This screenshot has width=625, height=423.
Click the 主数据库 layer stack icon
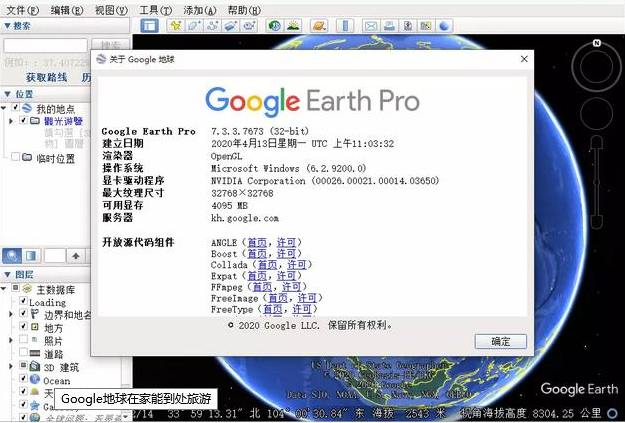pyautogui.click(x=27, y=288)
